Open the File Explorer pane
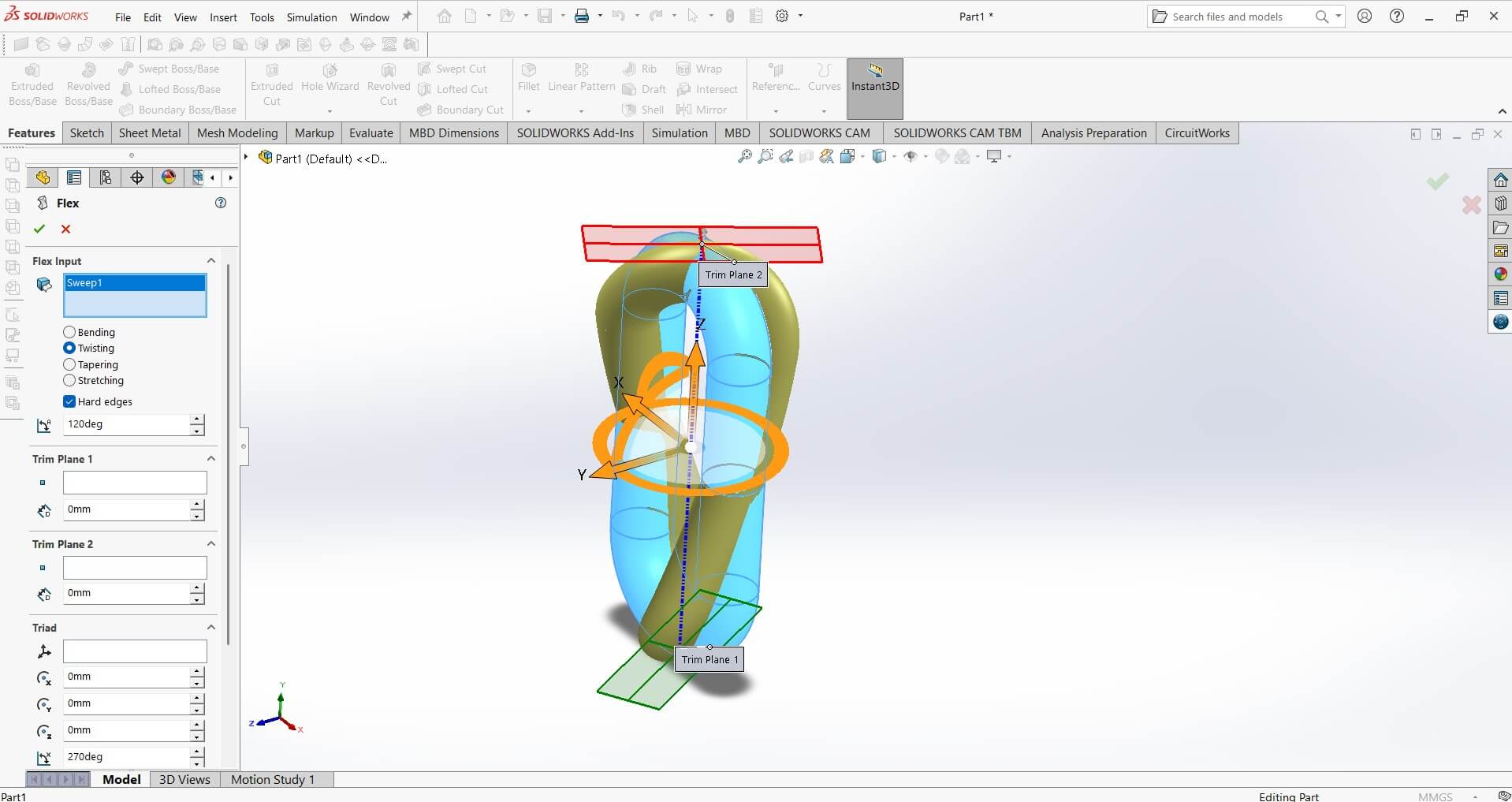The width and height of the screenshot is (1512, 802). tap(1500, 227)
